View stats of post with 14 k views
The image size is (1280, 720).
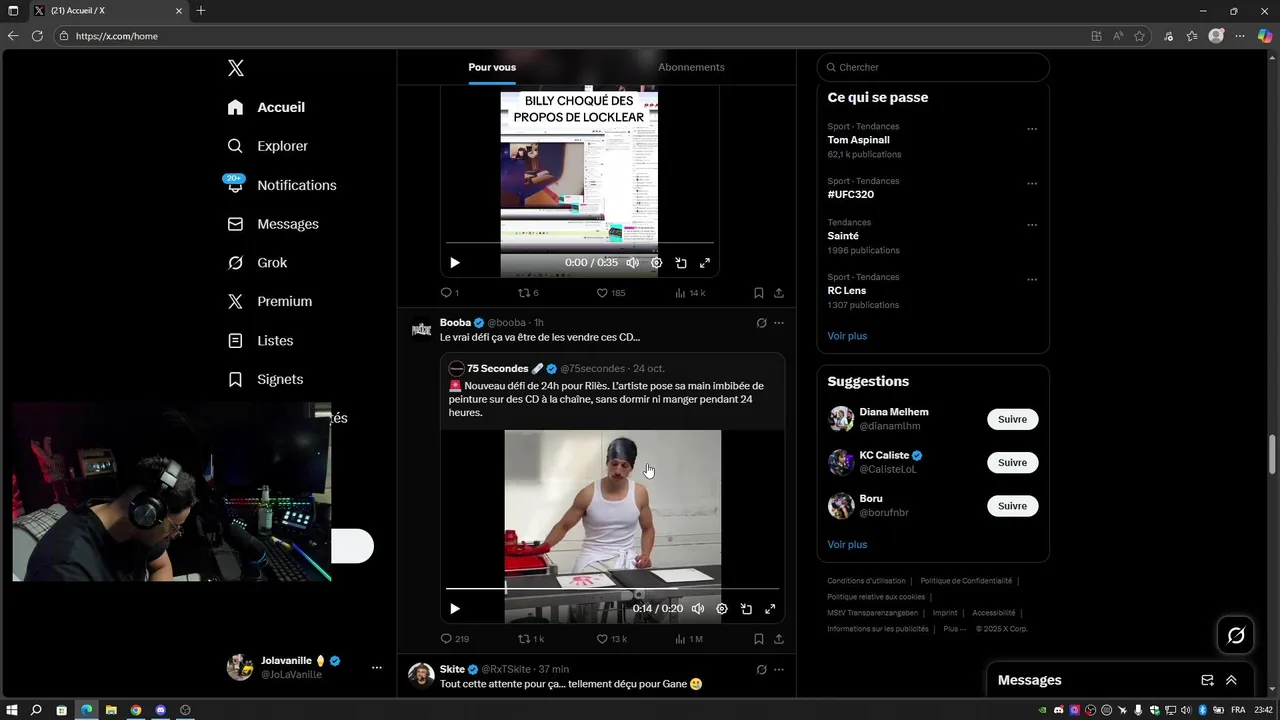(690, 293)
